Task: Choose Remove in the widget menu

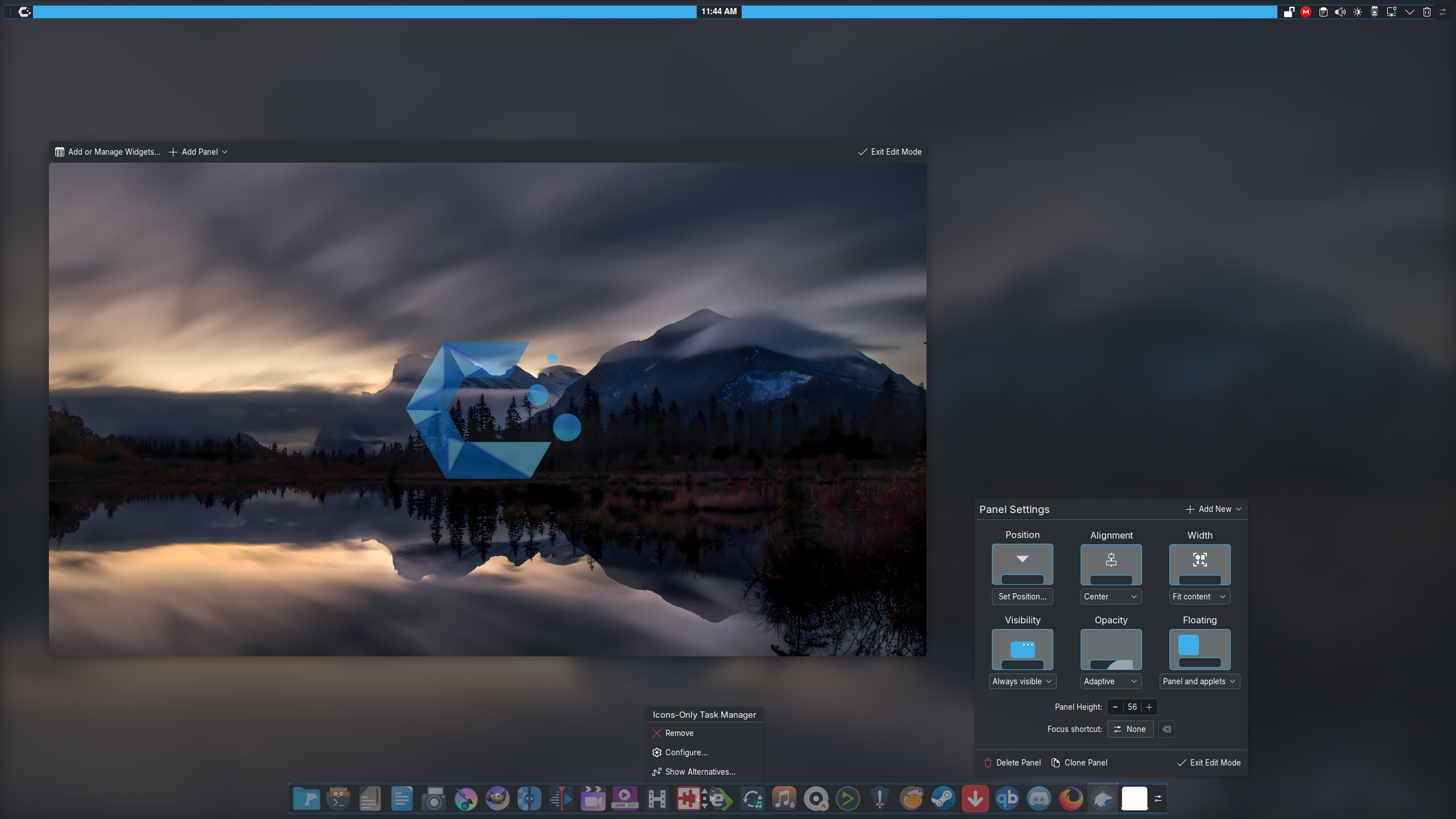Action: pos(679,733)
